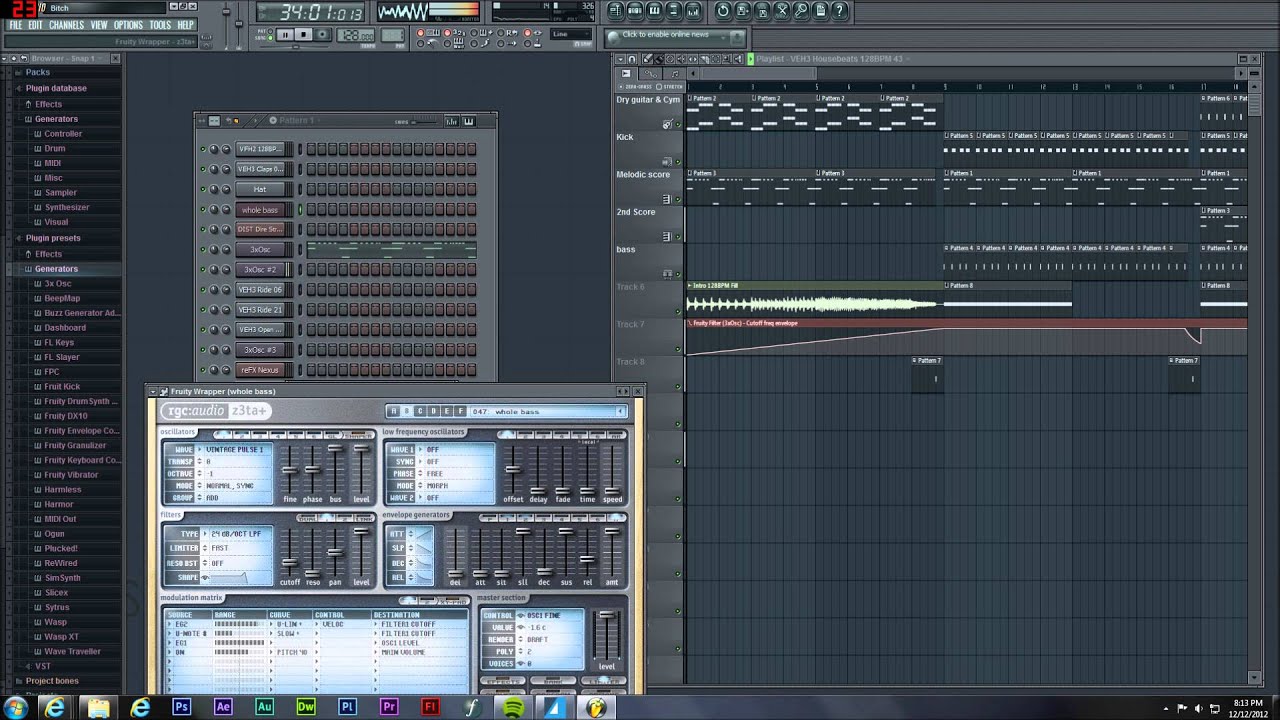Open Spotify from the taskbar
The image size is (1280, 720).
coord(513,707)
